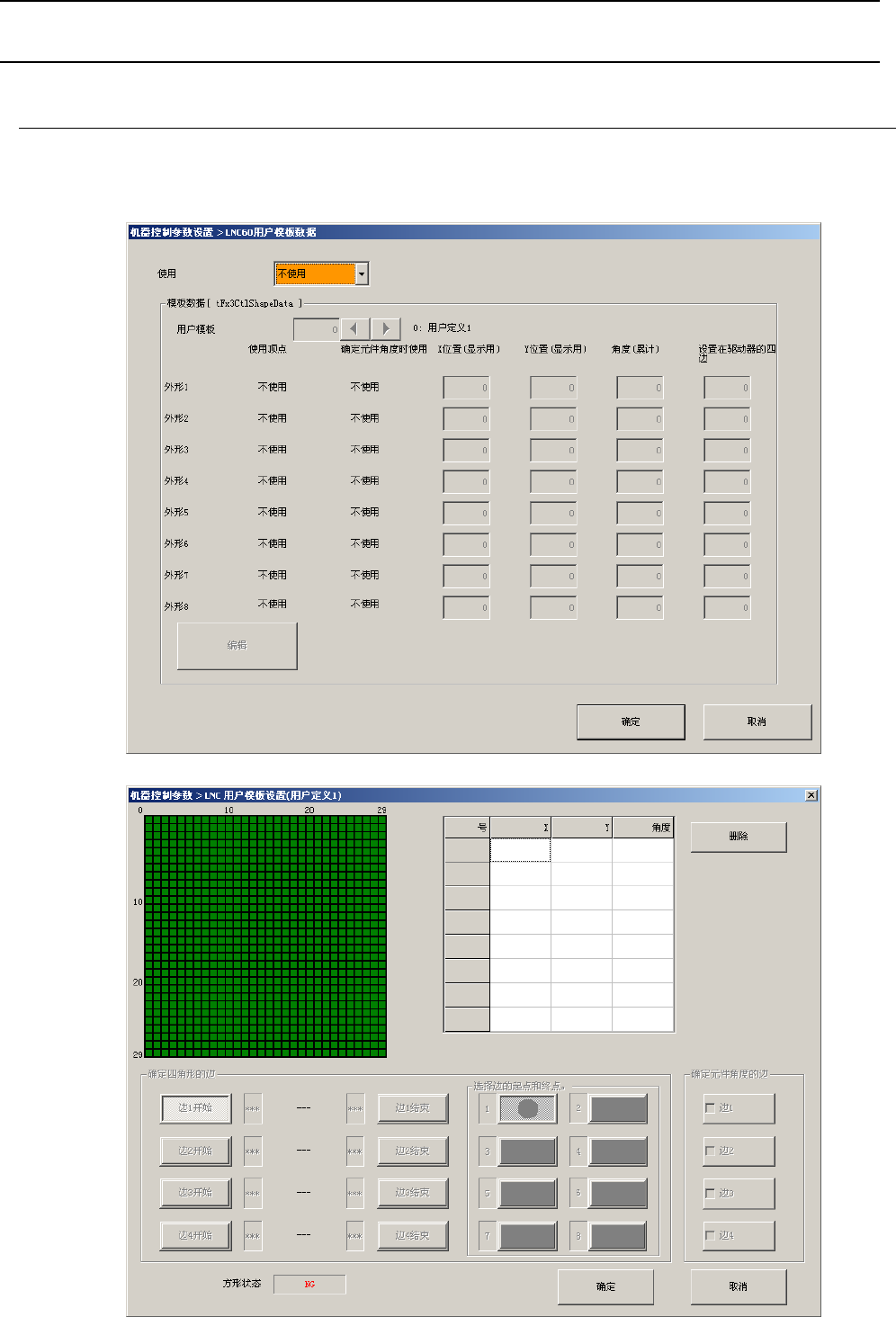Select gray endpoint button 8
The width and height of the screenshot is (896, 1317).
[x=618, y=1236]
